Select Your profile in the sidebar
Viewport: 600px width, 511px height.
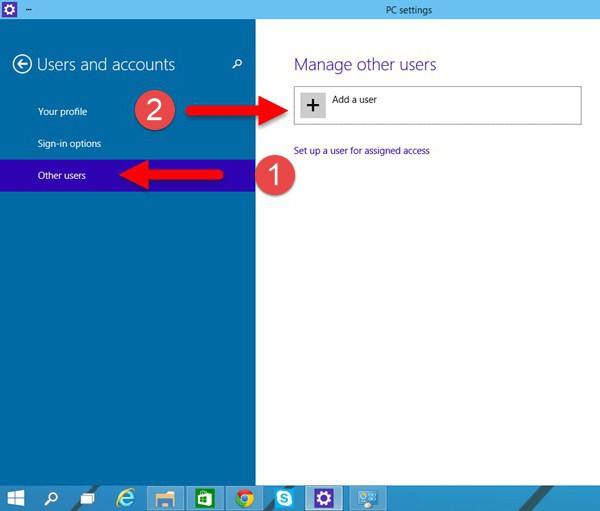click(x=62, y=112)
